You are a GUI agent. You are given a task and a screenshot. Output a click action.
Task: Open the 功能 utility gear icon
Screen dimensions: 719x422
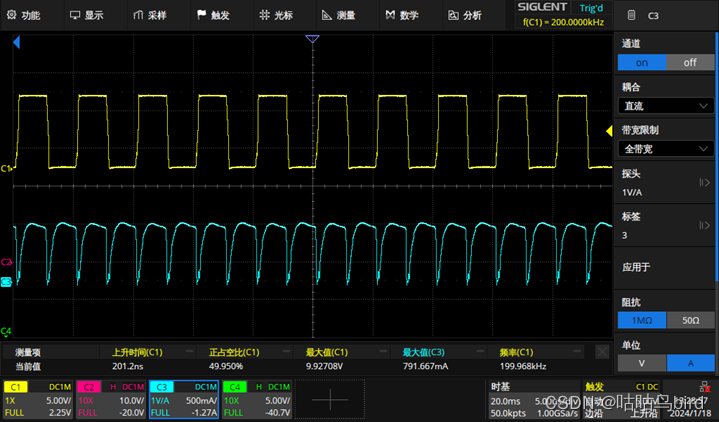click(x=12, y=15)
